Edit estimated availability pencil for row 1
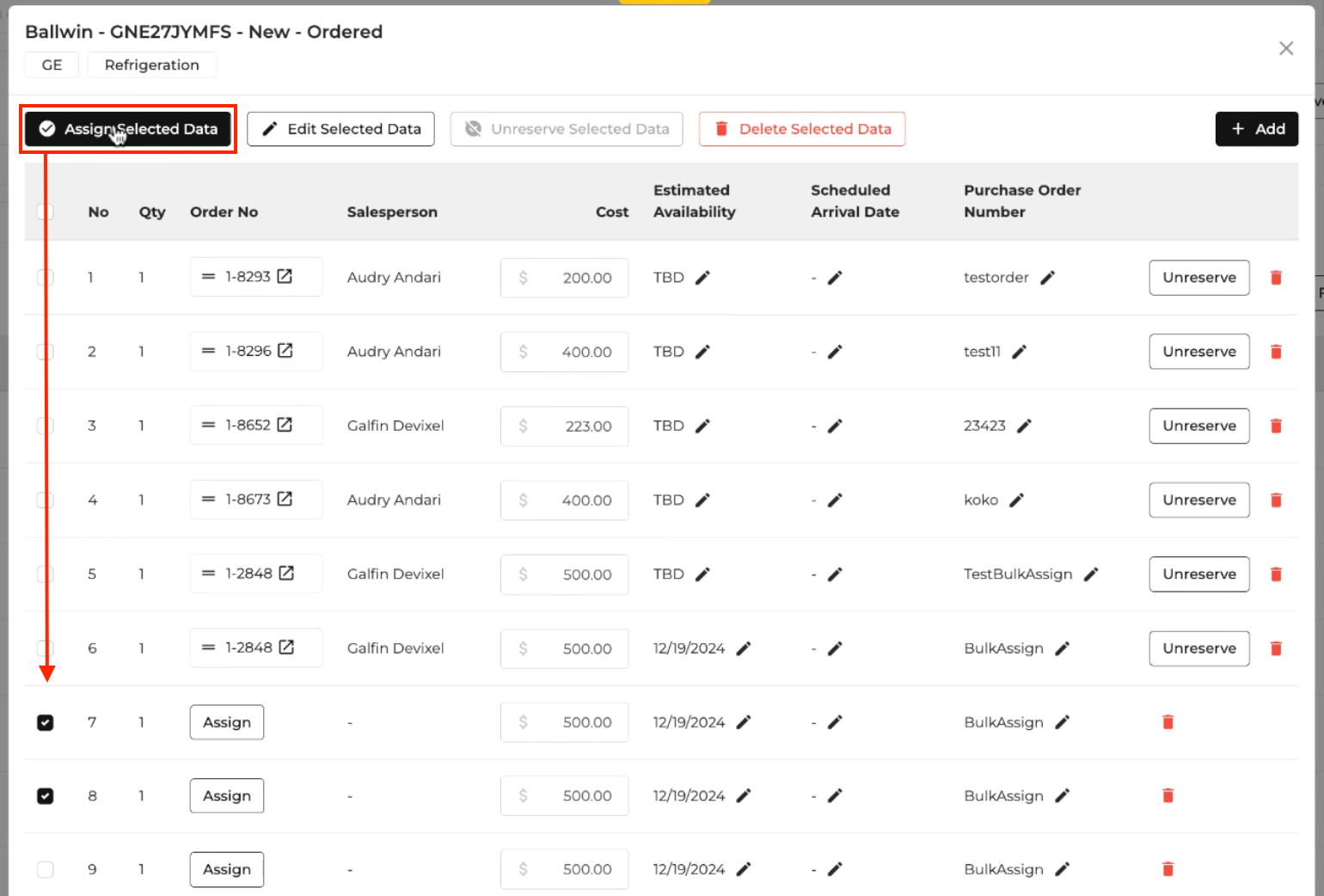 tap(702, 278)
